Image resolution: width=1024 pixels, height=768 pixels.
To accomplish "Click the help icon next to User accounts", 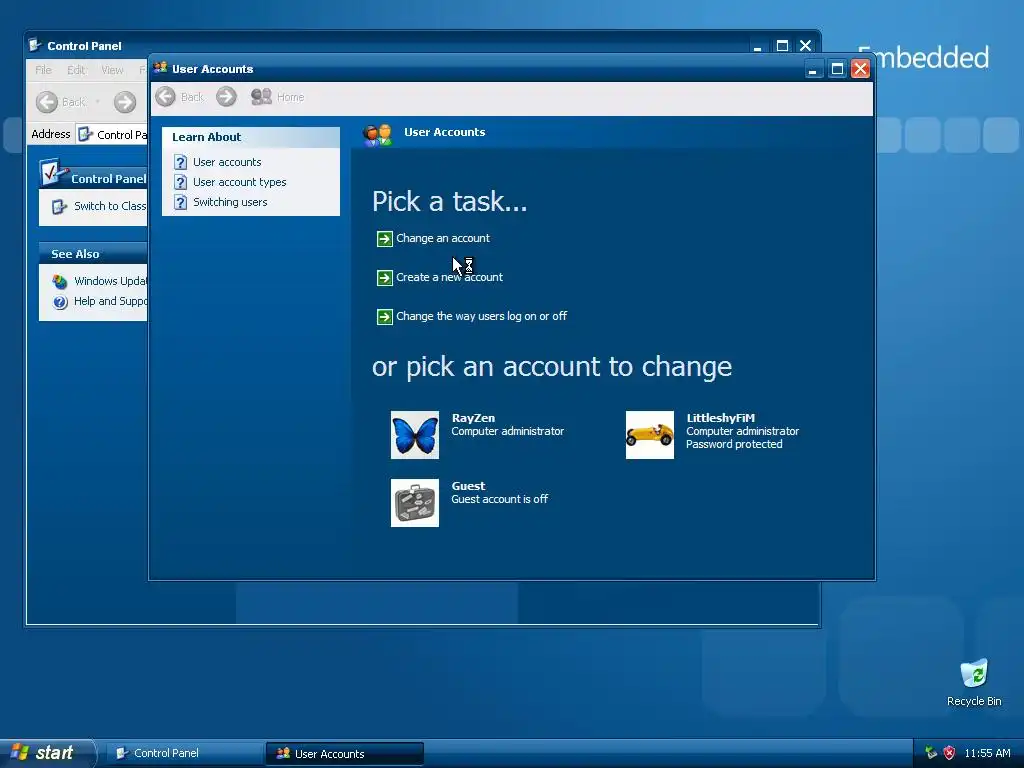I will (x=181, y=162).
